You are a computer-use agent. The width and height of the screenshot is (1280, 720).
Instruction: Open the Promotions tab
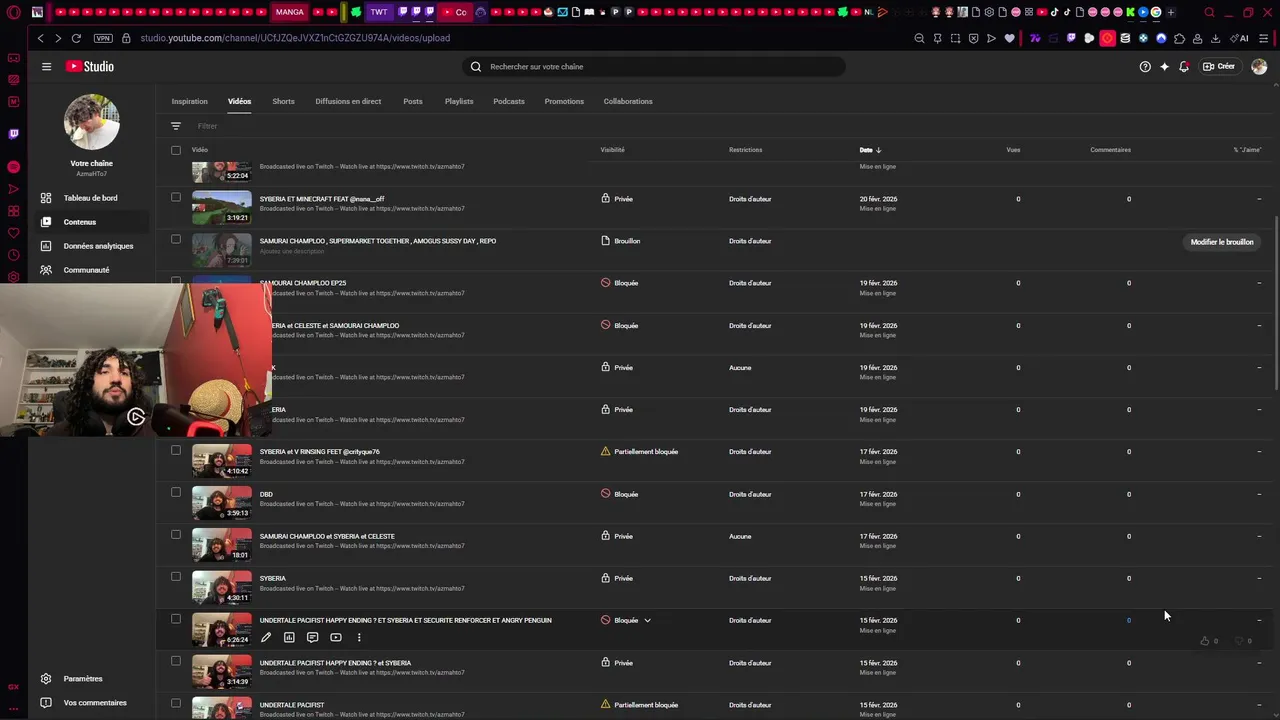pyautogui.click(x=564, y=101)
